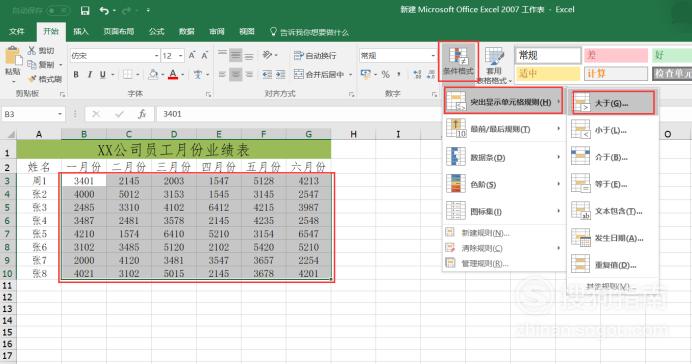
Task: Click the Undo arrow icon
Action: pos(104,10)
